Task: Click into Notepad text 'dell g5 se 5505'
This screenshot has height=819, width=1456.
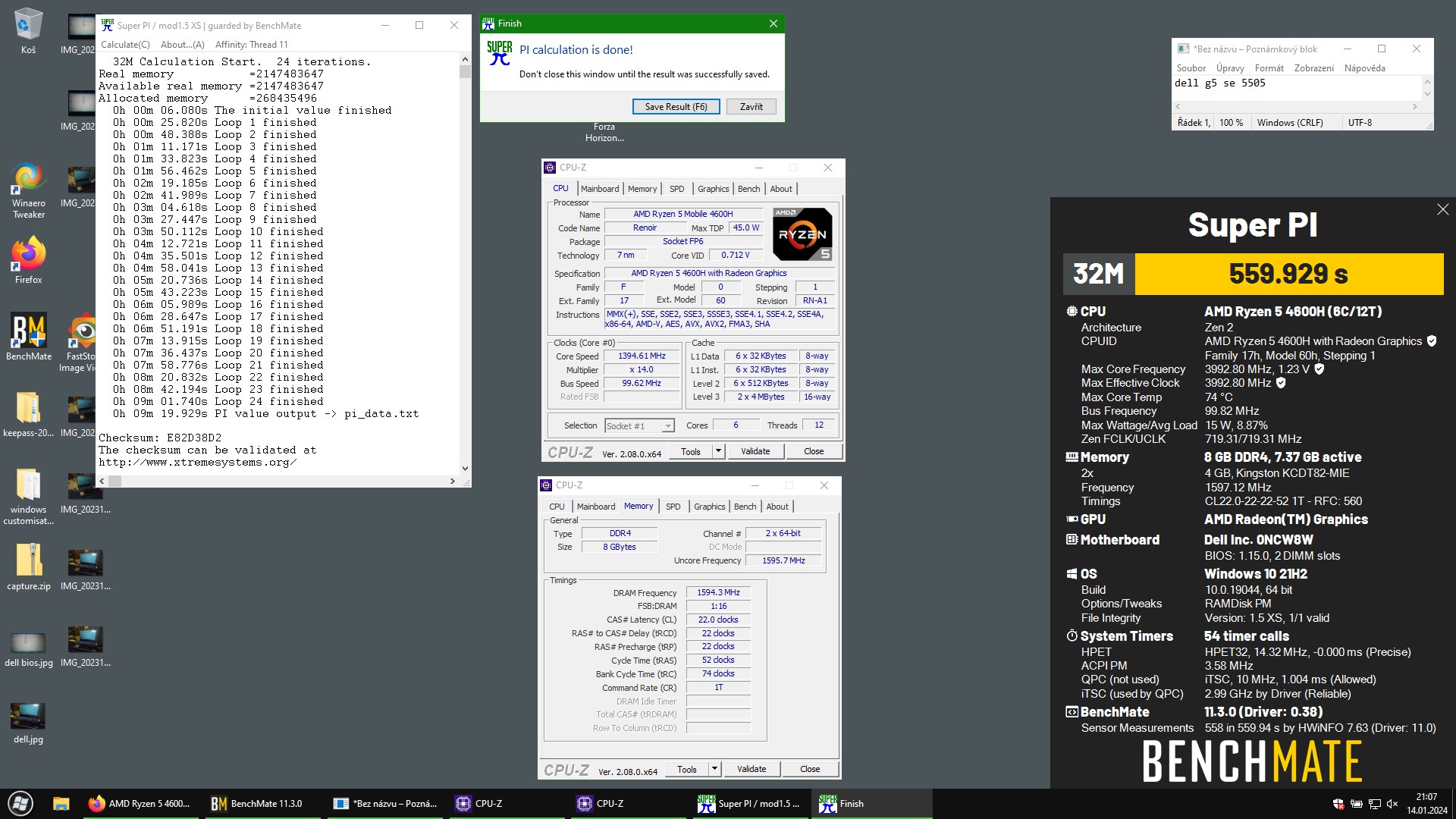Action: [1219, 83]
